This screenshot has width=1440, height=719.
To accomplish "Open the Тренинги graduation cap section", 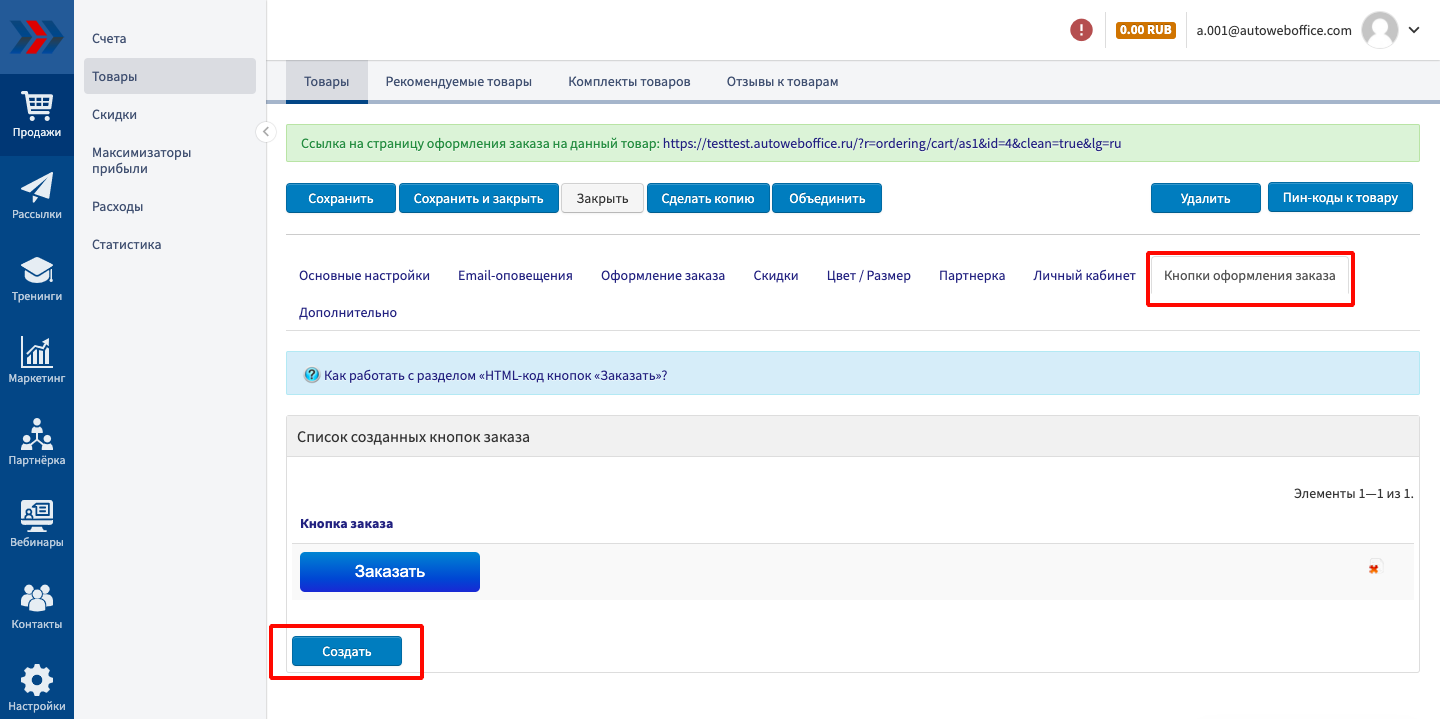I will (x=37, y=278).
